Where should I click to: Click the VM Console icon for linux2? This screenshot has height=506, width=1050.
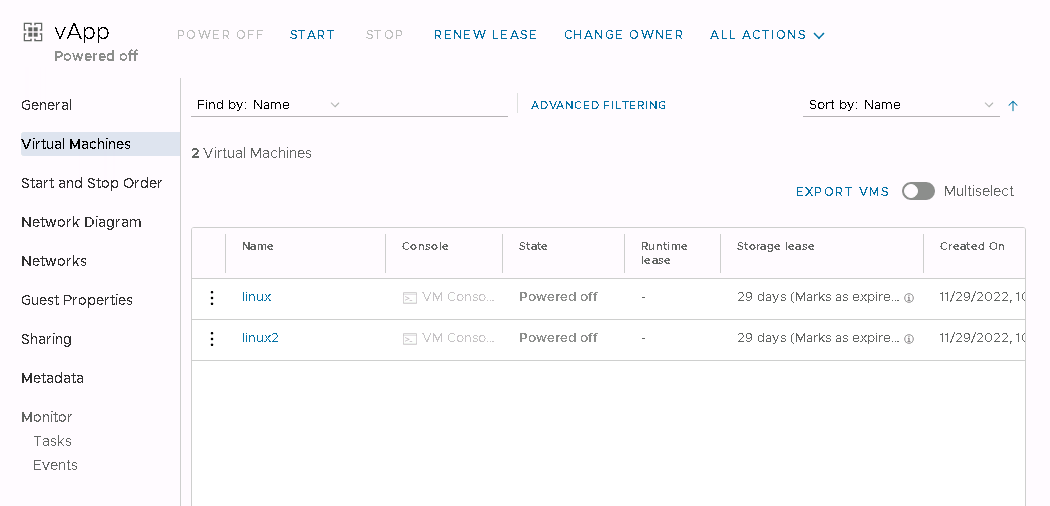tap(409, 339)
